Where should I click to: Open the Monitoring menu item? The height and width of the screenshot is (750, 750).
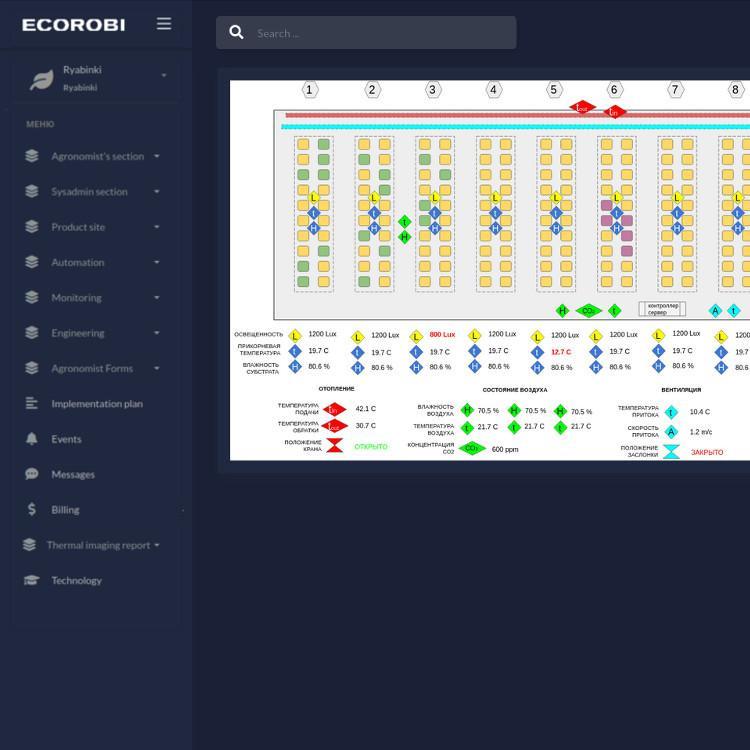76,298
